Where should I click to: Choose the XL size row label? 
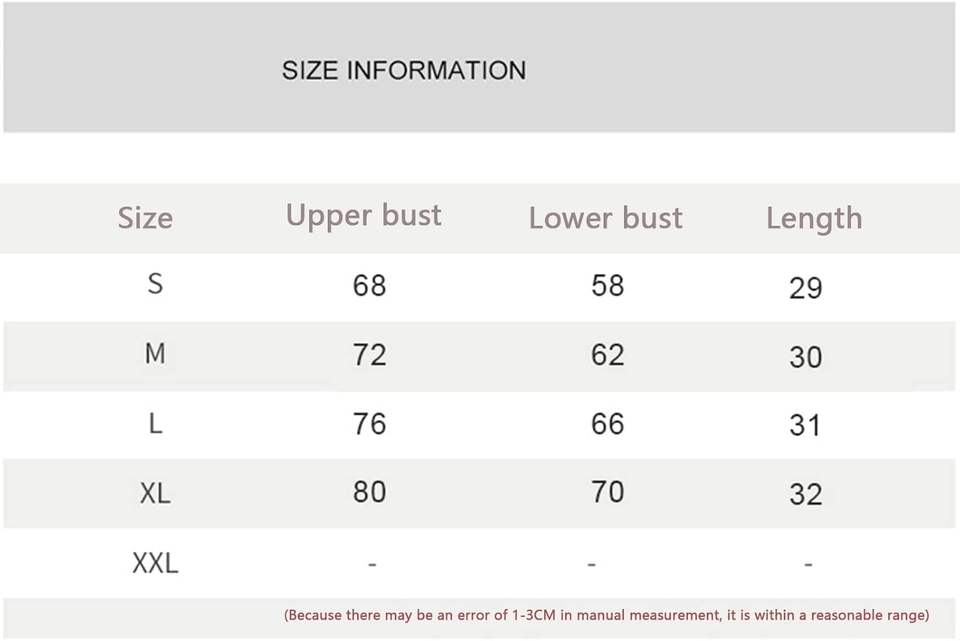[155, 493]
